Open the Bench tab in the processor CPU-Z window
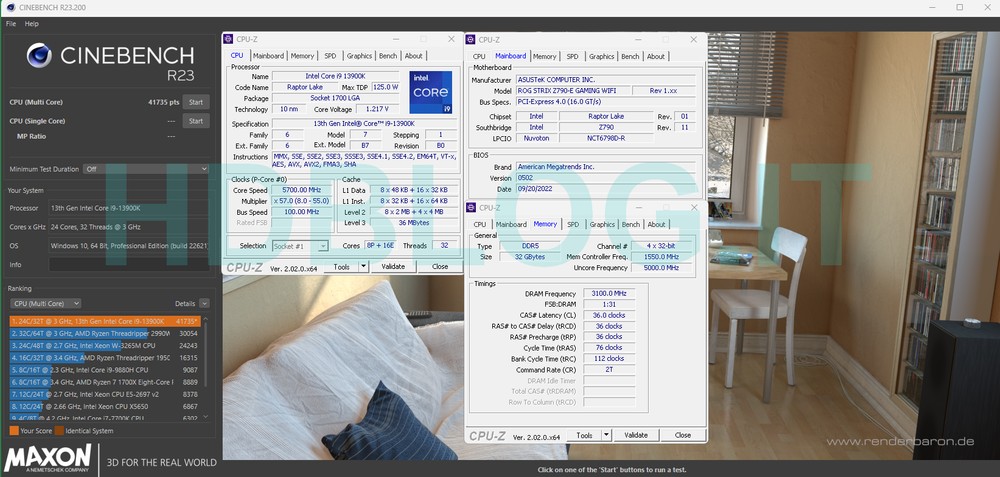This screenshot has width=1000, height=477. pos(388,56)
